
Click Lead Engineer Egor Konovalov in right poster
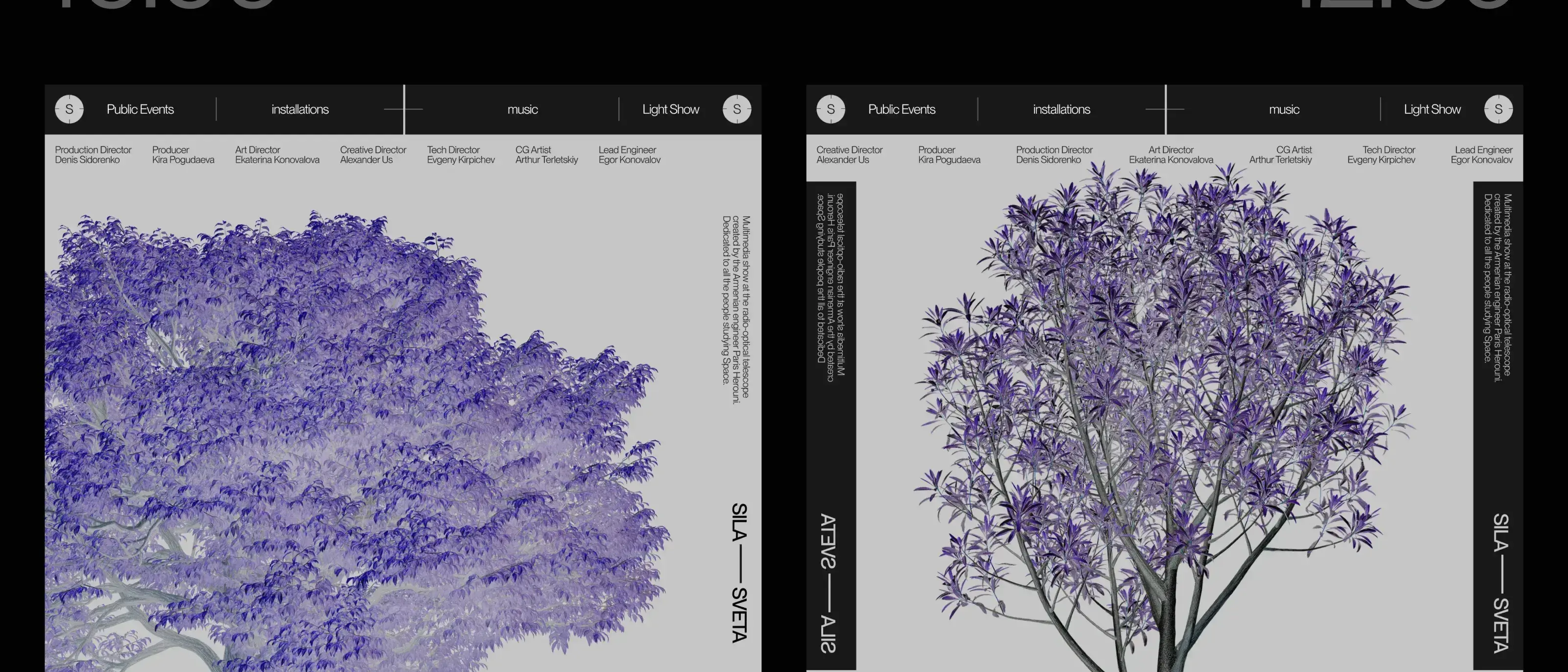[1482, 154]
